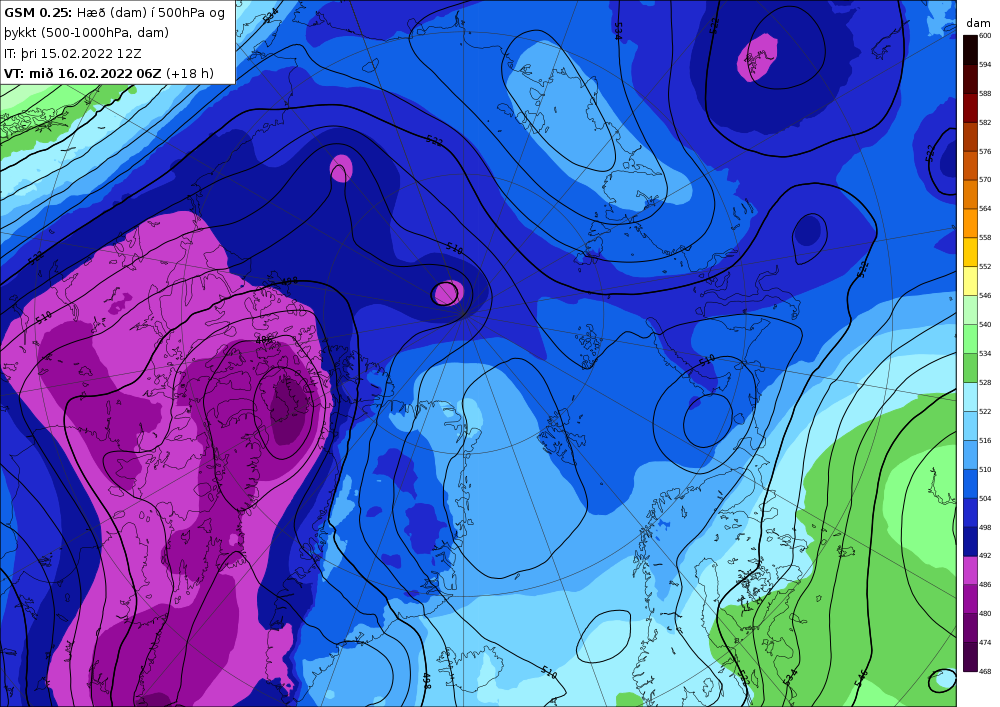The width and height of the screenshot is (1000, 707).
Task: Click the legend label 588
Action: 985,94
